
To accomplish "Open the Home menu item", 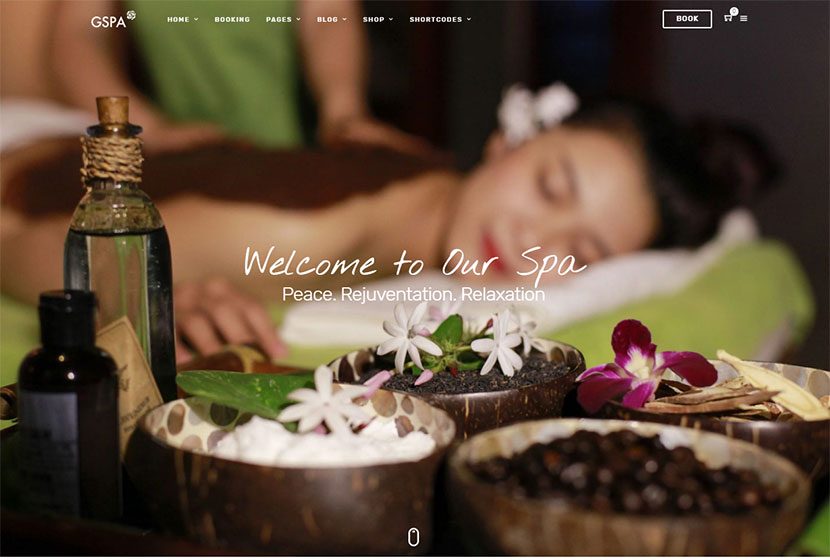I will pos(178,19).
